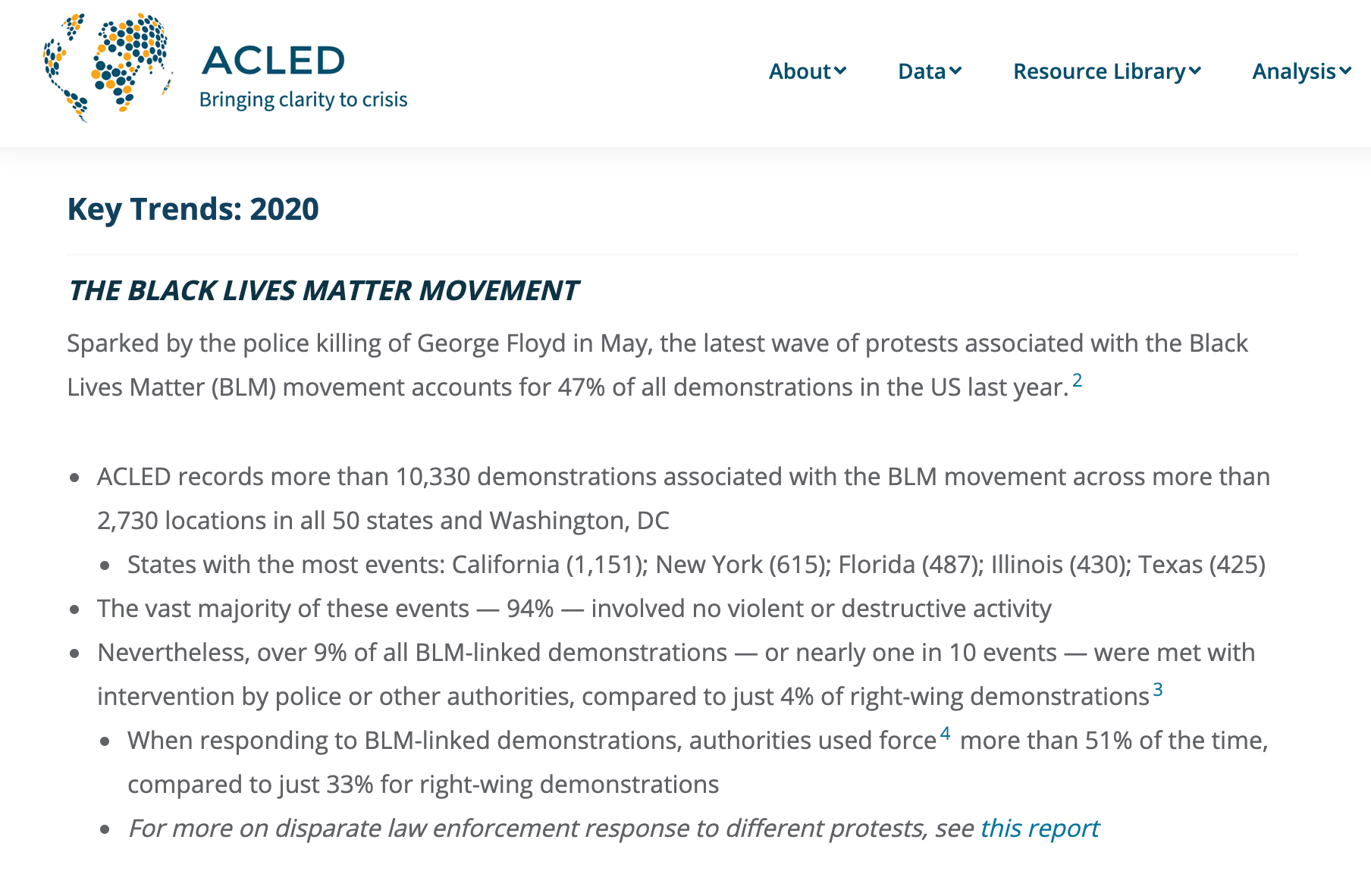This screenshot has height=896, width=1371.
Task: Open the Resource Library menu
Action: point(1099,71)
